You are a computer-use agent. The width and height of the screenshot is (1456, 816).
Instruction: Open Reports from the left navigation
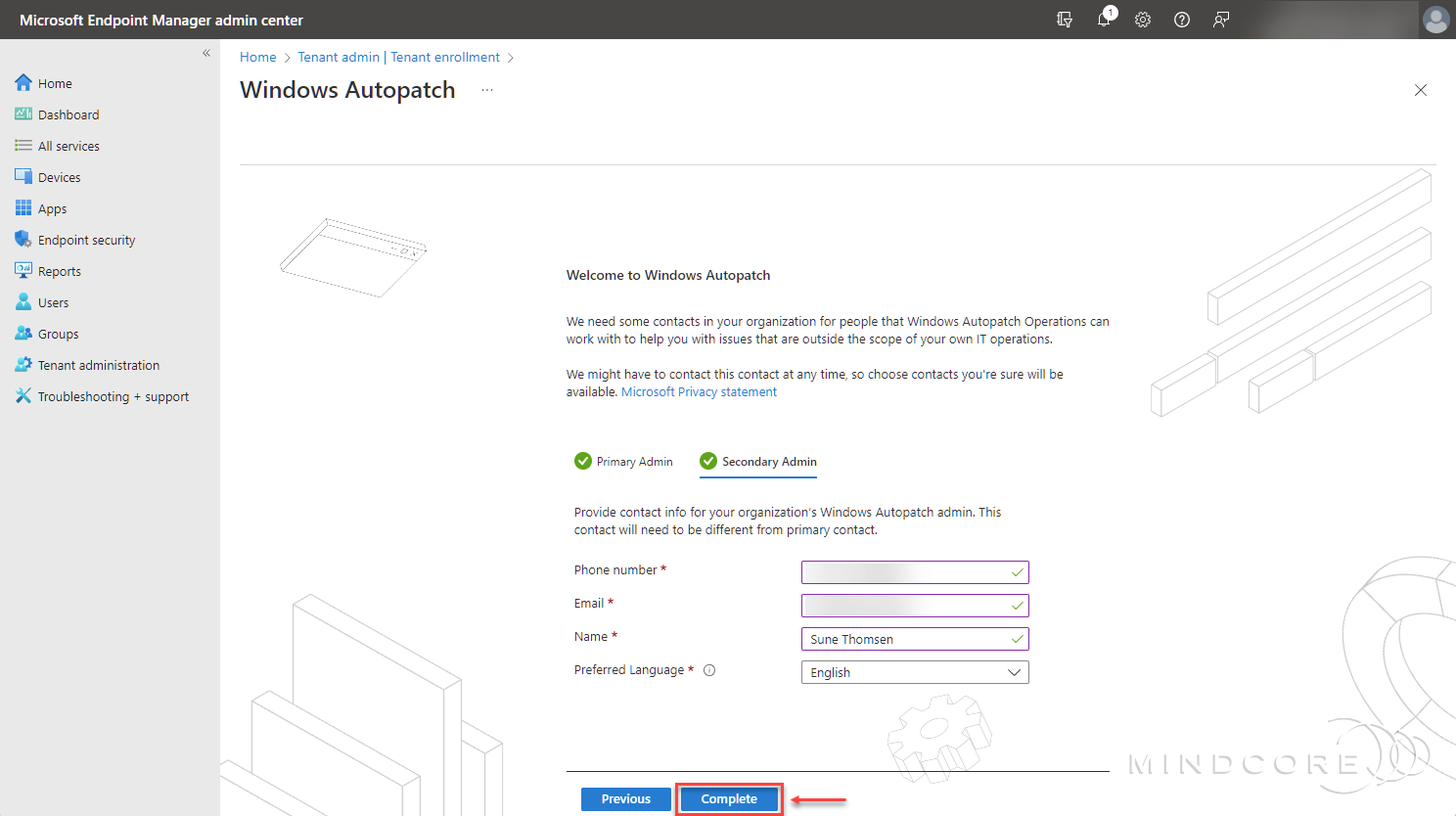click(61, 270)
